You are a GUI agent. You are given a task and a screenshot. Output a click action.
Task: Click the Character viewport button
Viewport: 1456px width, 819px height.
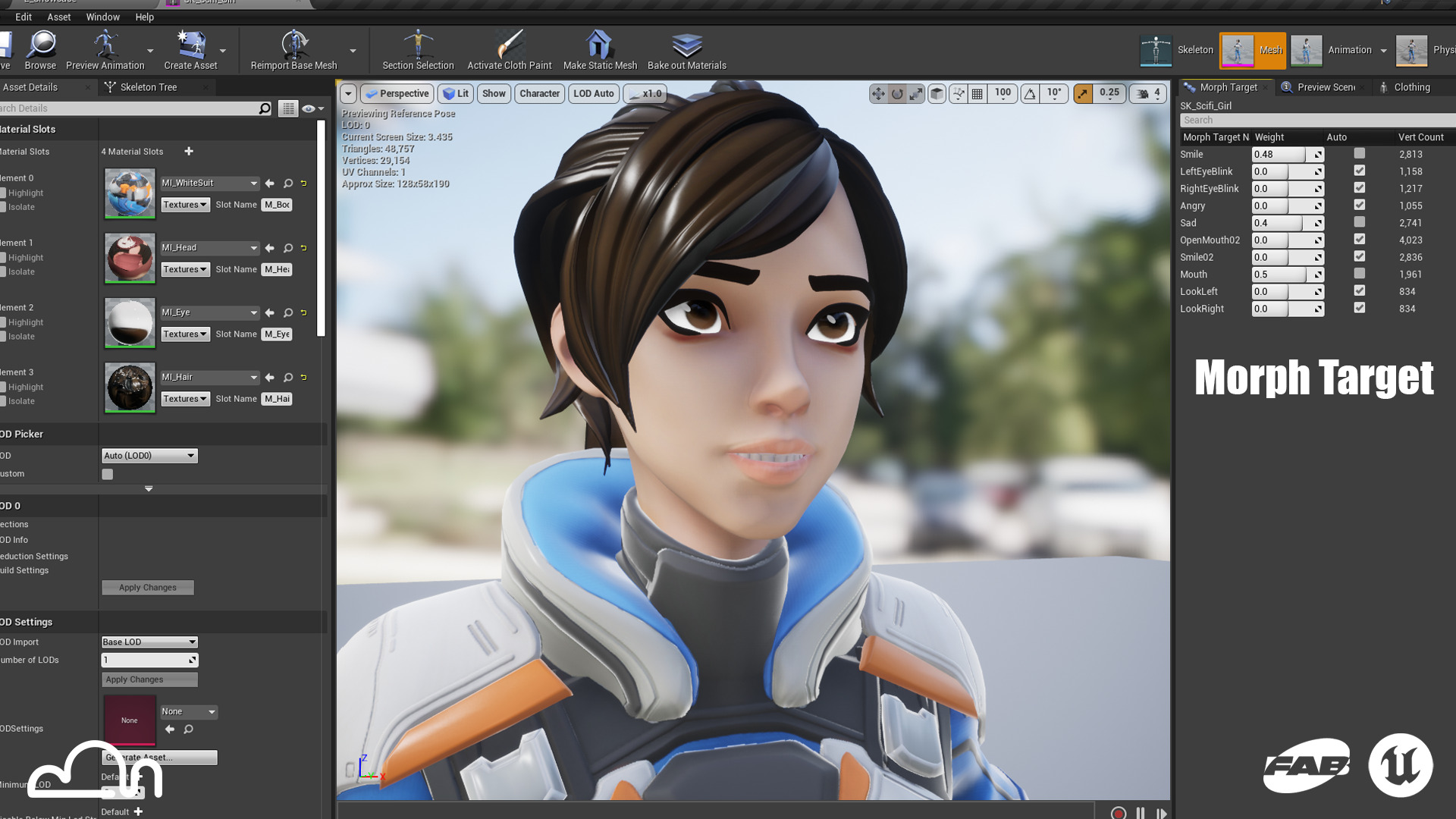coord(539,94)
